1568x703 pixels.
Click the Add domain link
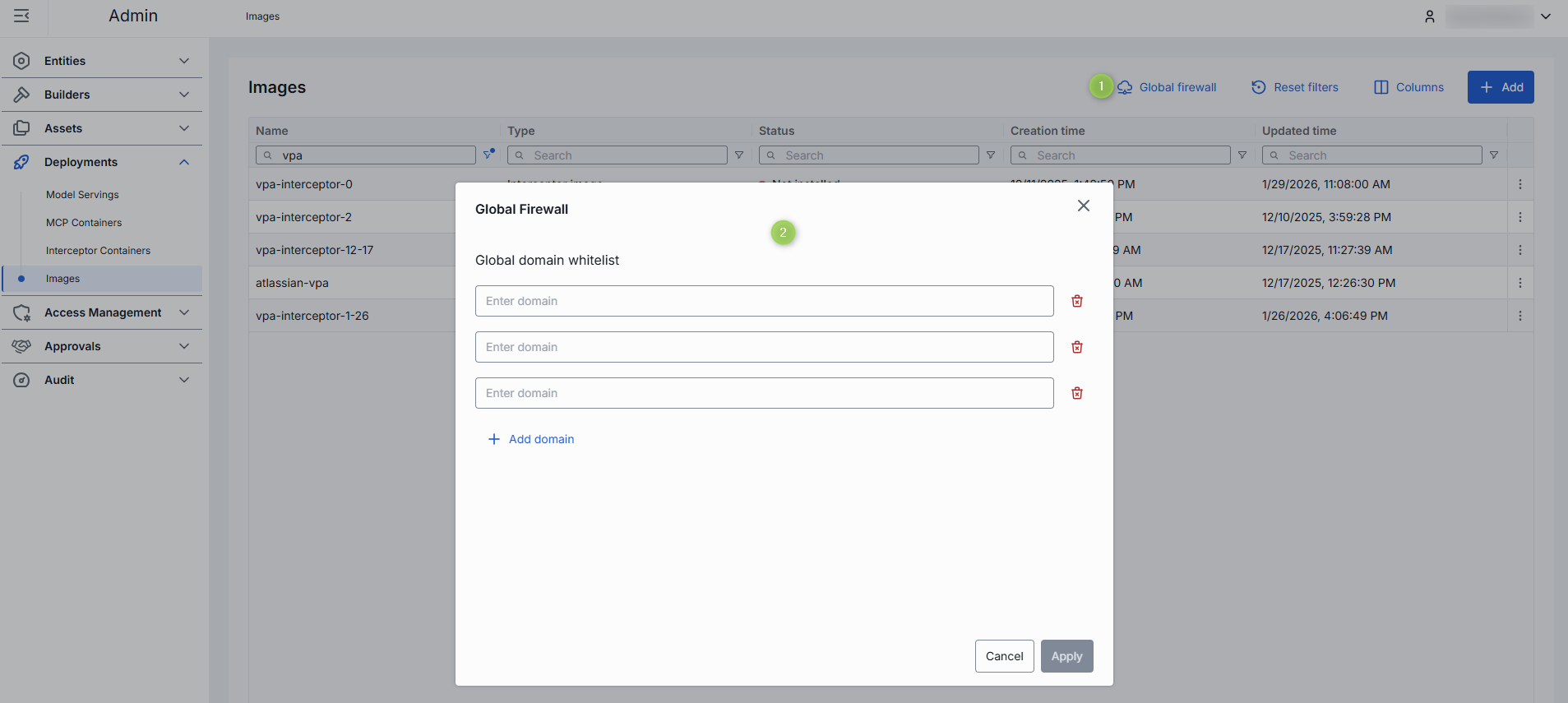point(531,439)
